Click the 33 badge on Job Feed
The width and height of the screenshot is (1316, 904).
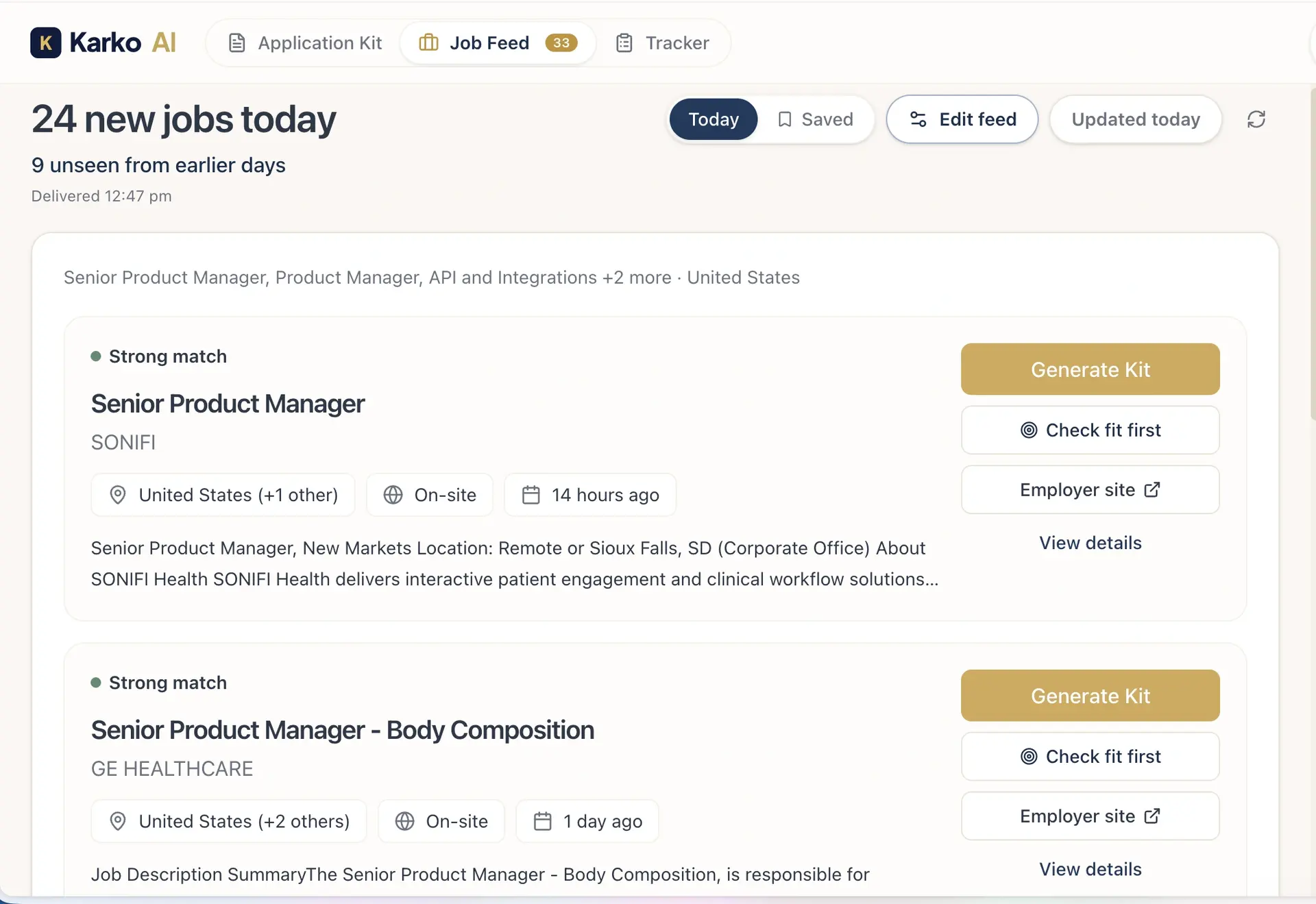coord(561,42)
